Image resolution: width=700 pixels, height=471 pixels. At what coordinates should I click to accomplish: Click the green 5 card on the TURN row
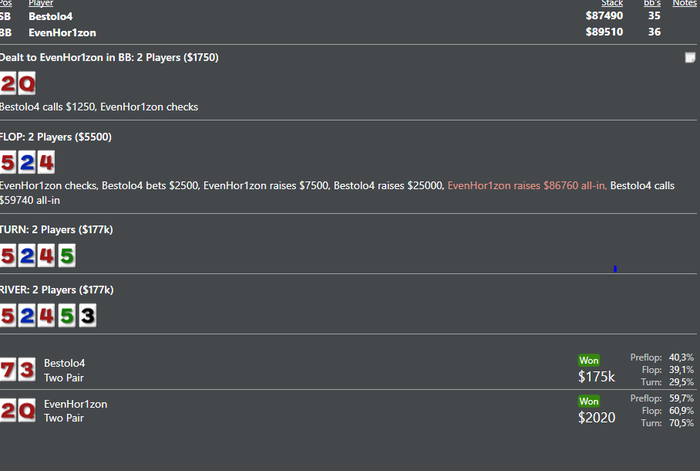[x=66, y=255]
